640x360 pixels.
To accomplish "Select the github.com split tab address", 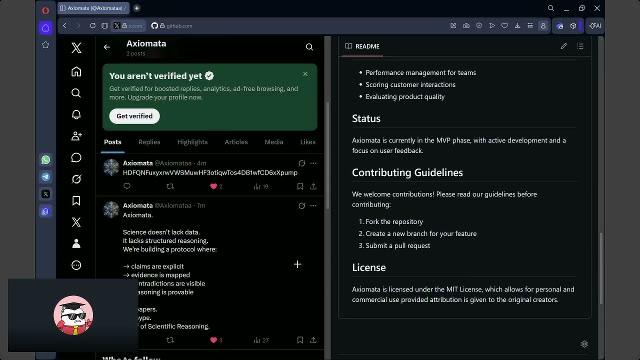I will coord(171,26).
